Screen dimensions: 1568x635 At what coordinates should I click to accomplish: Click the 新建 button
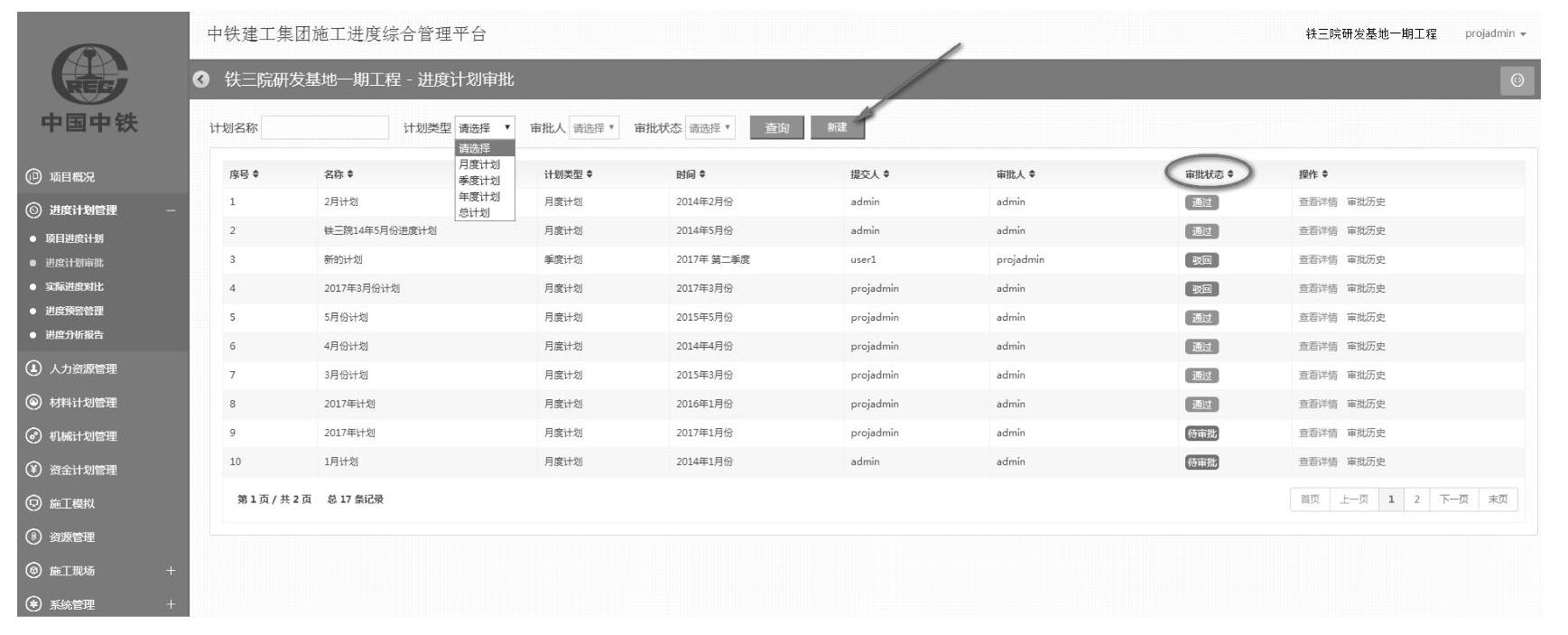tap(838, 127)
